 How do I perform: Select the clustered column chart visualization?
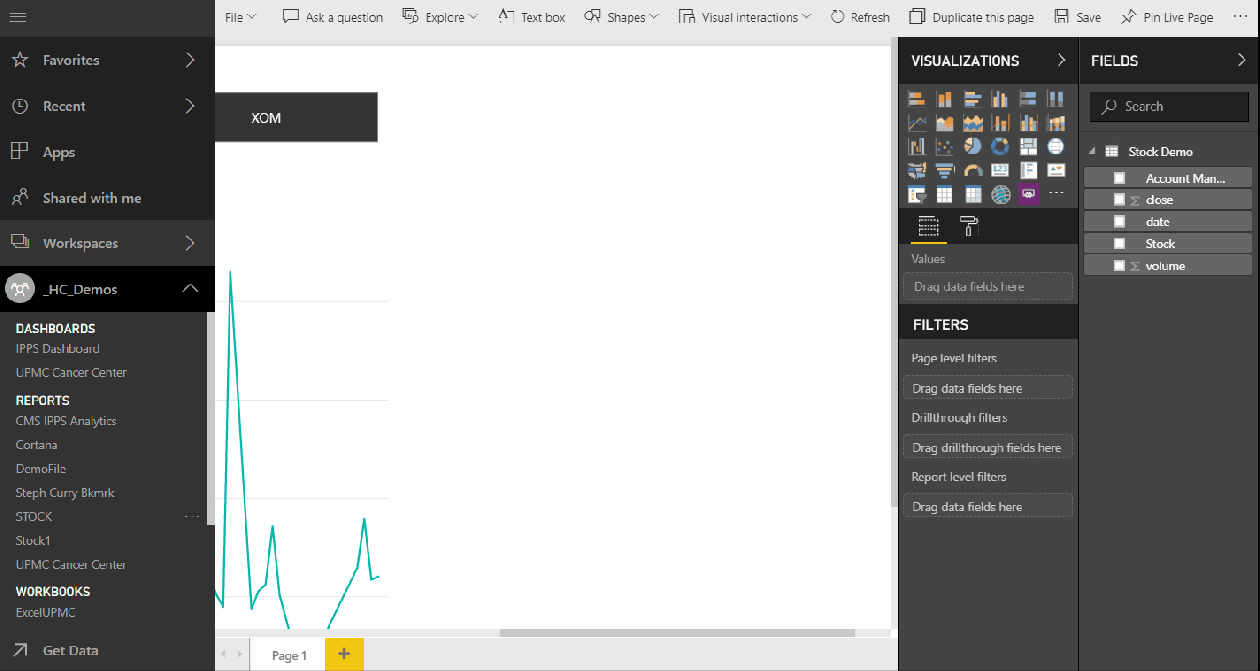1000,98
